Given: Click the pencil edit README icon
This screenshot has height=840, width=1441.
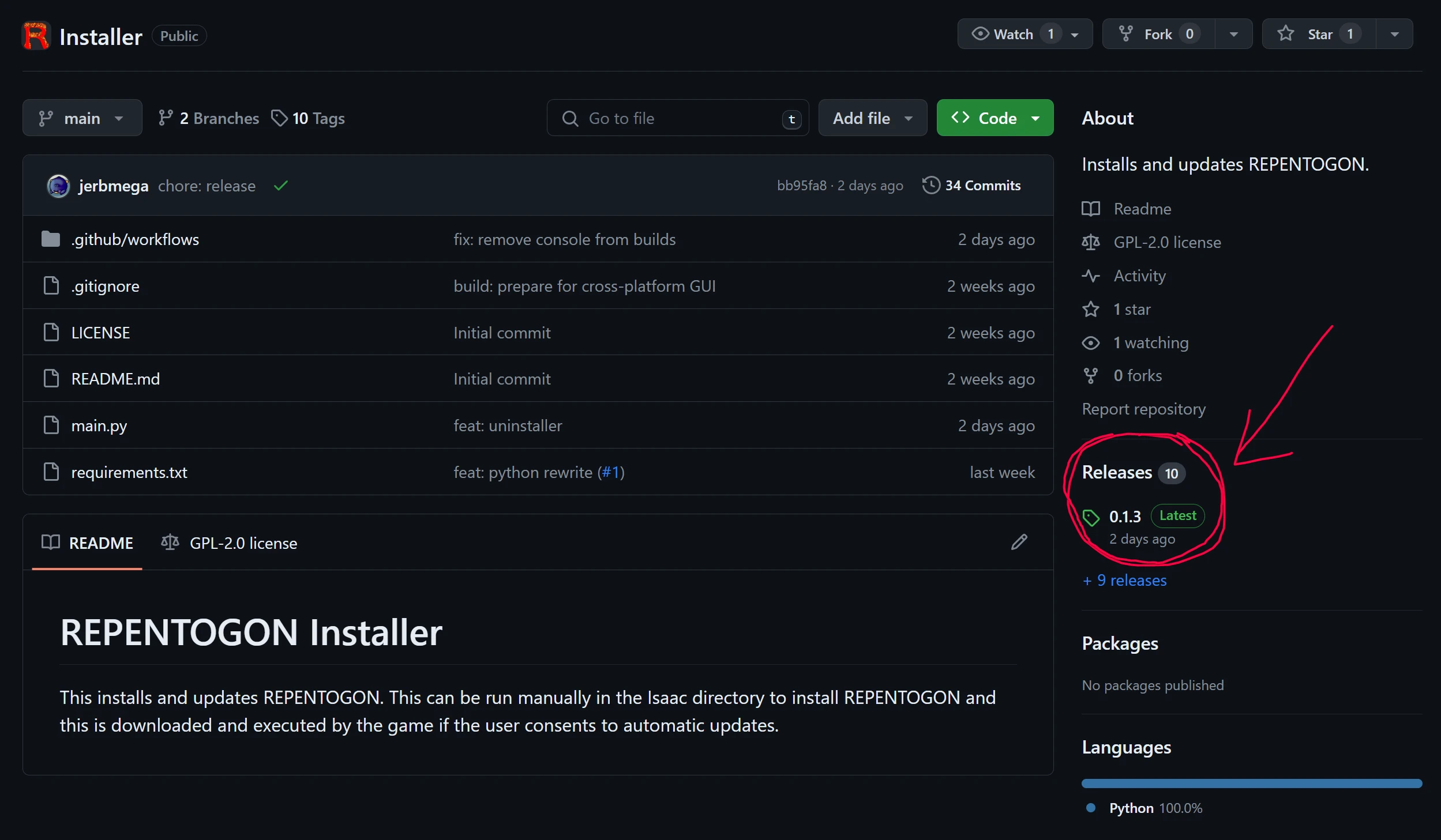Looking at the screenshot, I should click(1019, 542).
